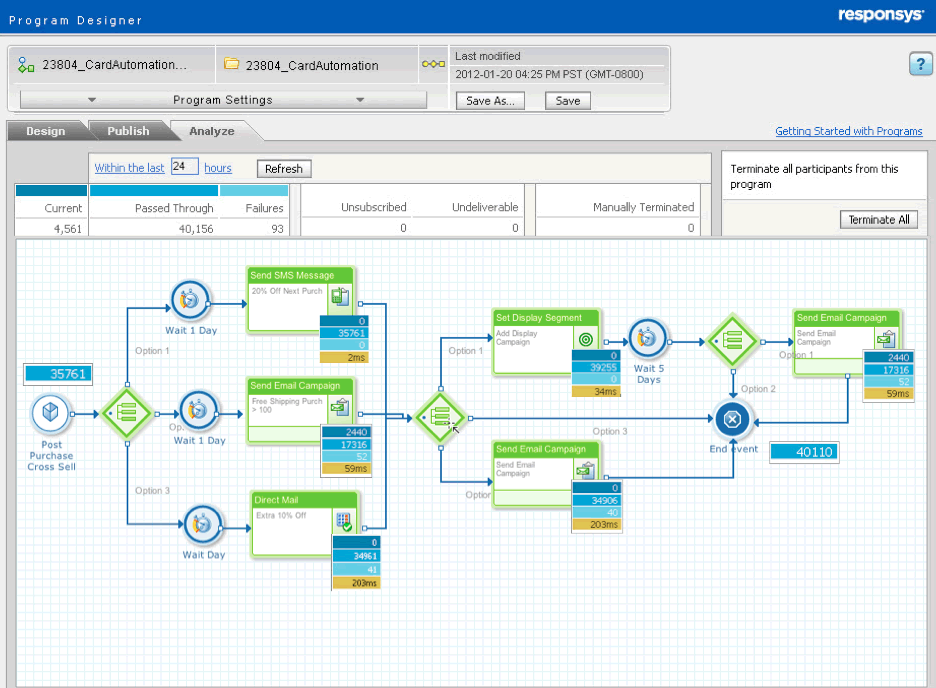The width and height of the screenshot is (936, 688).
Task: Click the 34ms stat on Set Display Segment
Action: coord(596,391)
